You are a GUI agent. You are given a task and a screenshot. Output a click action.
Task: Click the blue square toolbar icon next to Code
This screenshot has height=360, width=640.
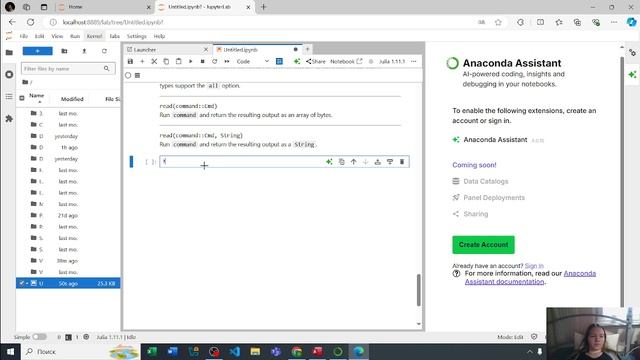279,61
